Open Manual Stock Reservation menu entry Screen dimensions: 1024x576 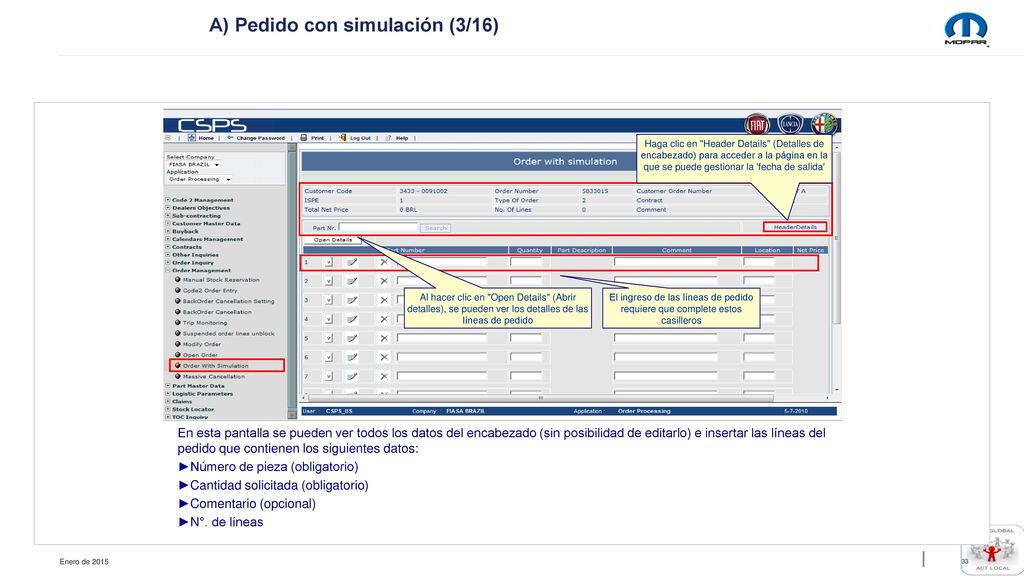click(221, 280)
